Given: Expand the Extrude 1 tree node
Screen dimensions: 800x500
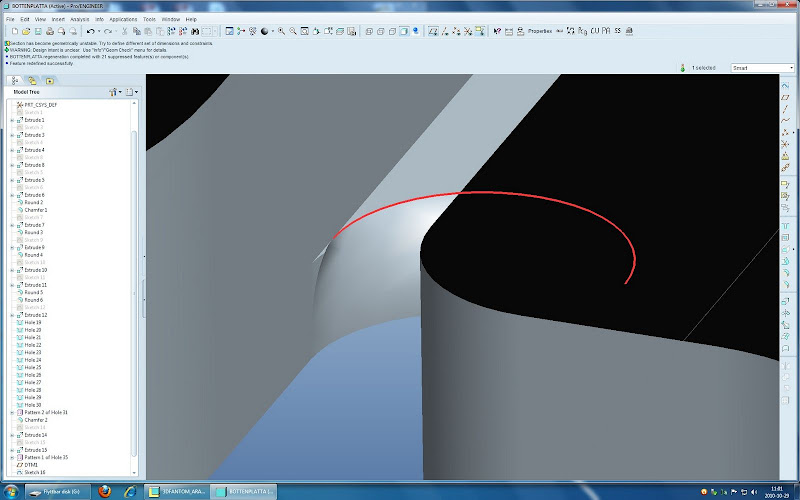Looking at the screenshot, I should pyautogui.click(x=12, y=120).
